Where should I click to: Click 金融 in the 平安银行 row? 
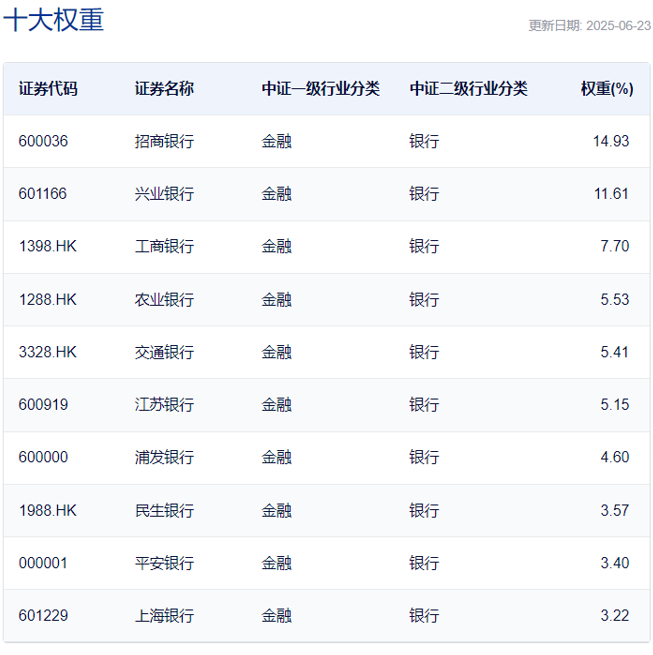tap(277, 564)
